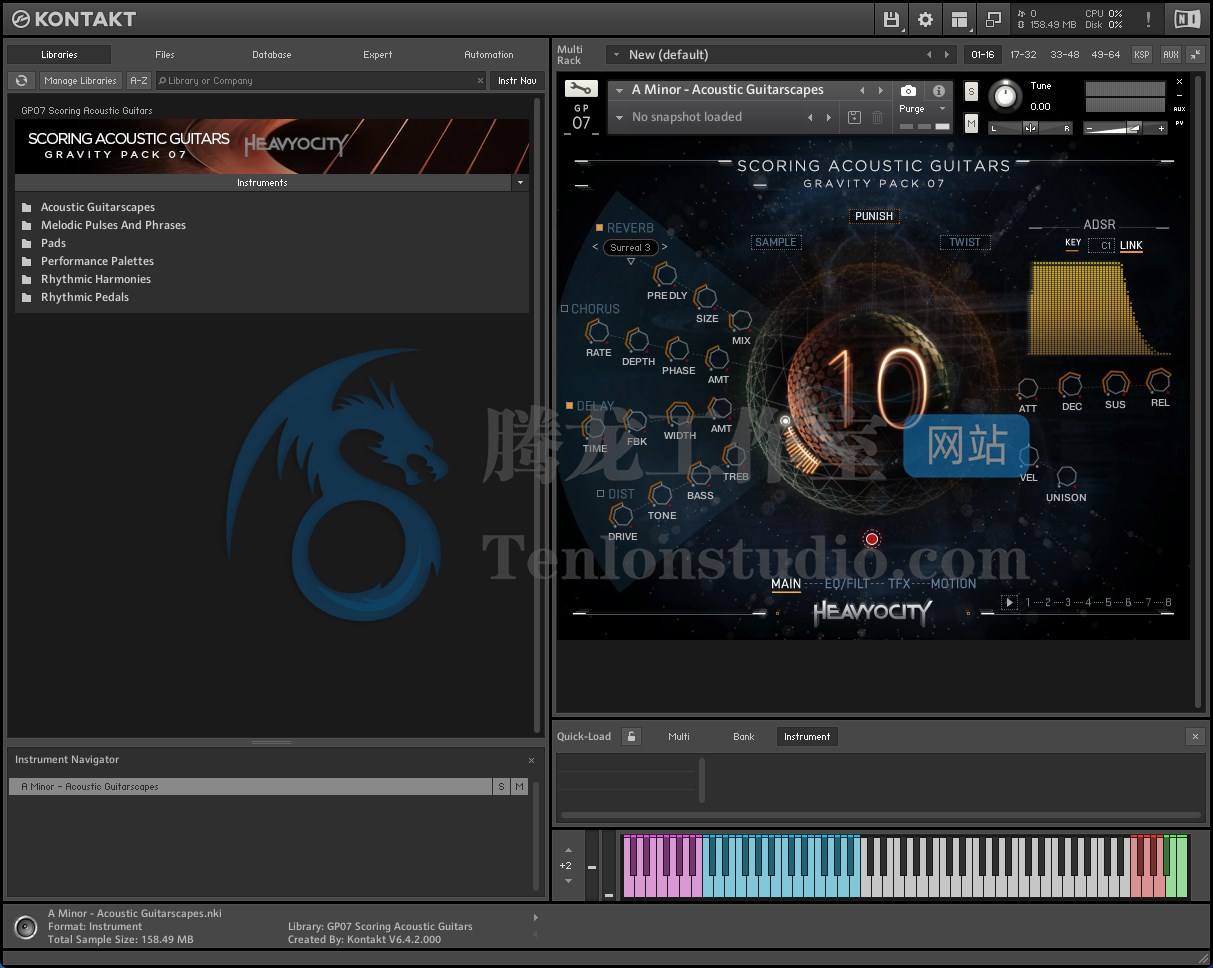Open the EQ/FILT page of the instrument
This screenshot has height=968, width=1213.
[x=846, y=583]
